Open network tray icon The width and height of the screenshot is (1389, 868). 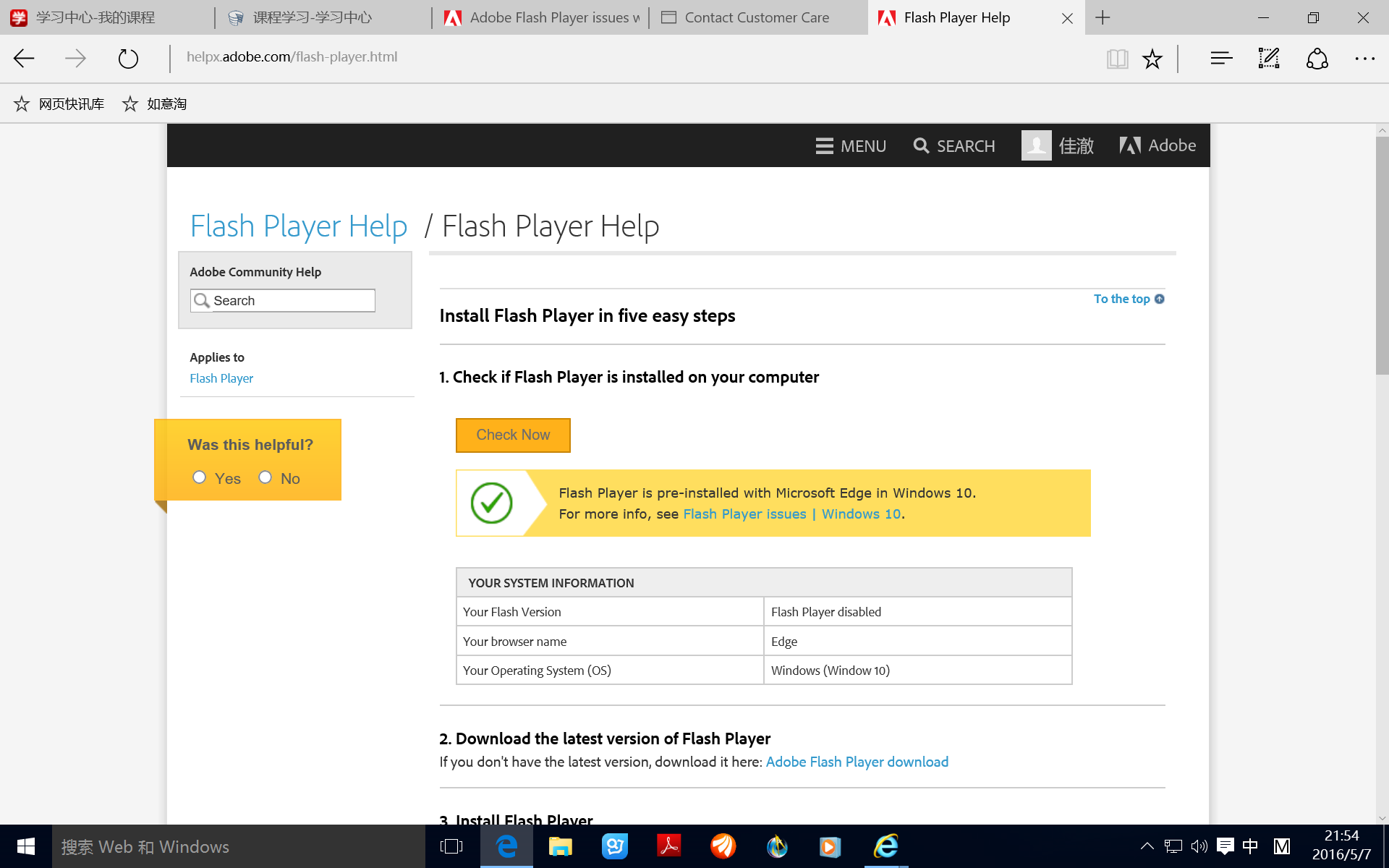(x=1173, y=846)
